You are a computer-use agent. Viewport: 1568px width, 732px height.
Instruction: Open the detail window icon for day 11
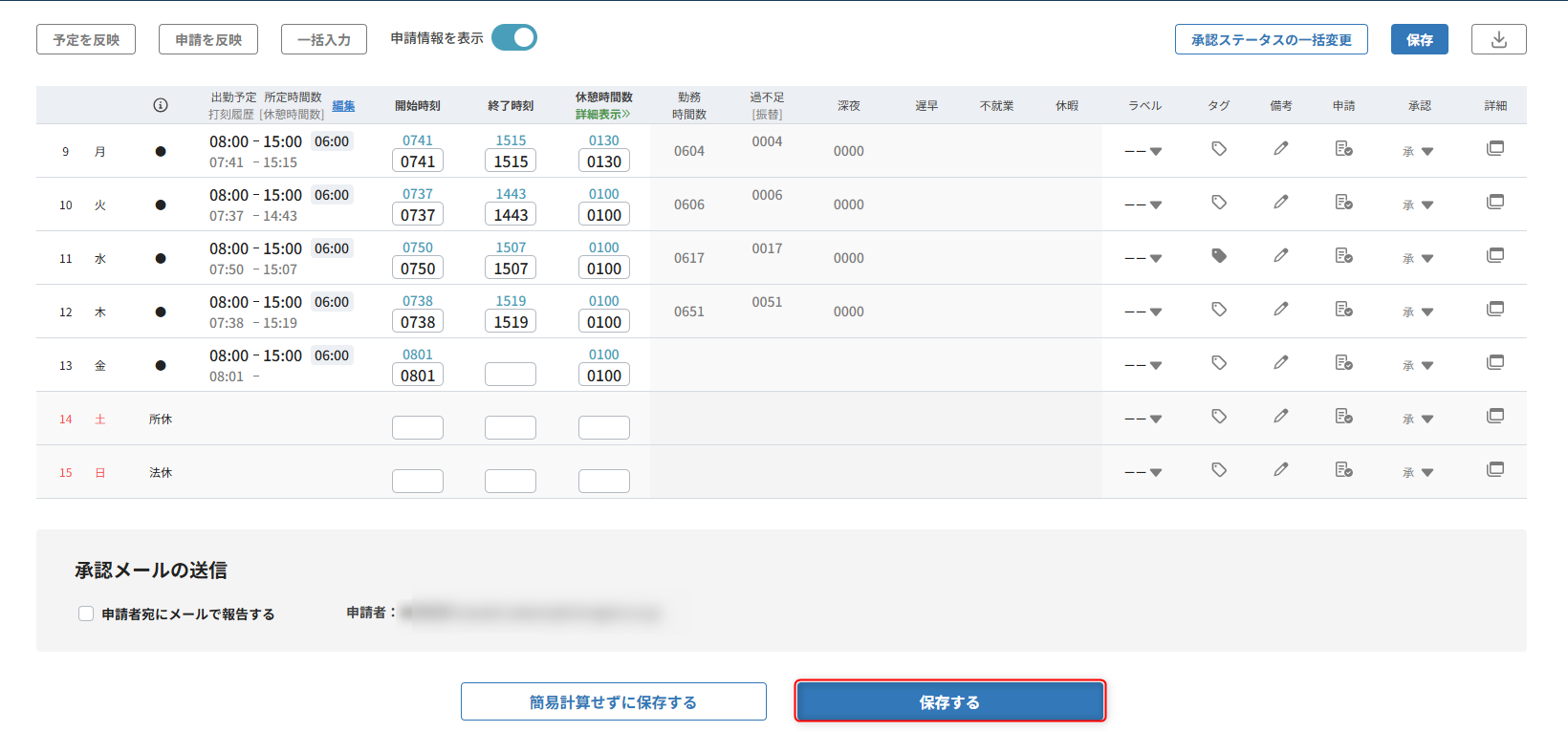[x=1495, y=255]
